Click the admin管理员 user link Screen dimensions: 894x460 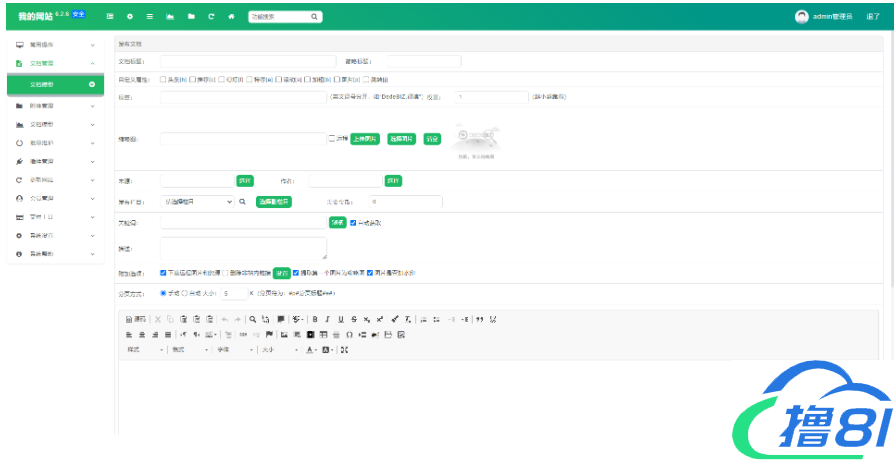coord(831,17)
